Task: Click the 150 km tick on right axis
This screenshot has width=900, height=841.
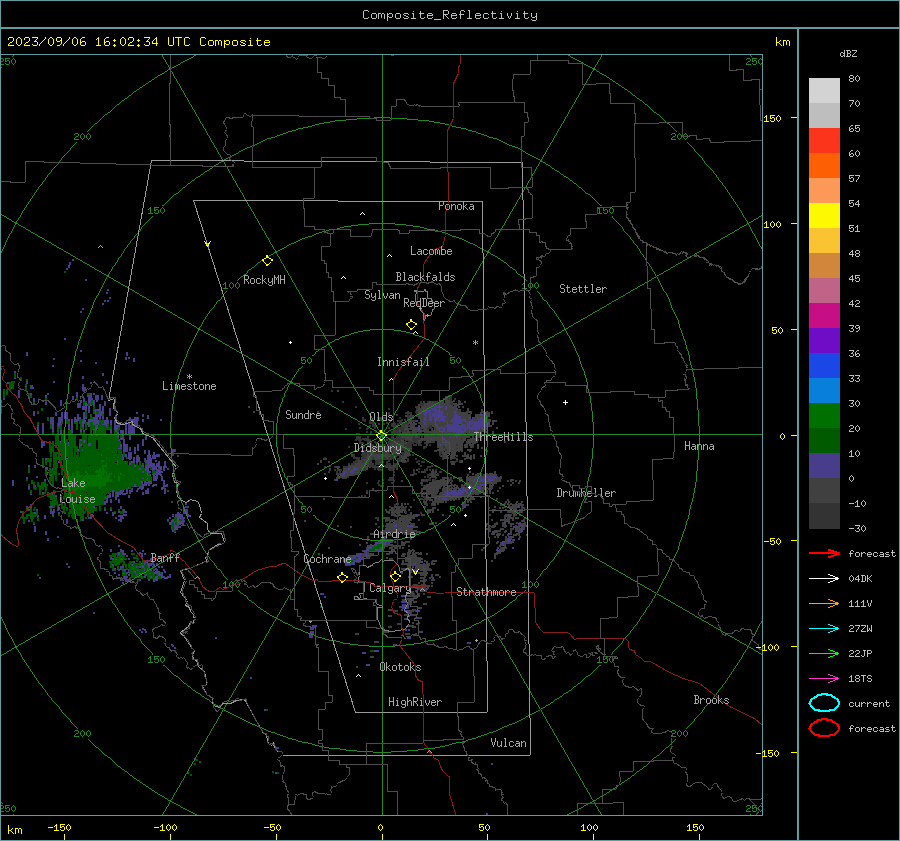Action: pos(773,118)
